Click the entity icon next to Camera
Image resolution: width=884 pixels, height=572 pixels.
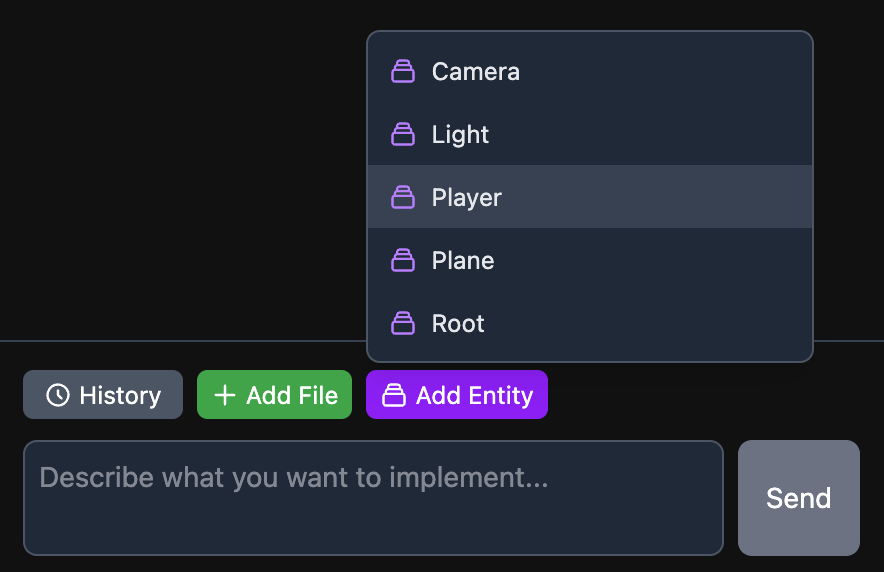tap(402, 72)
